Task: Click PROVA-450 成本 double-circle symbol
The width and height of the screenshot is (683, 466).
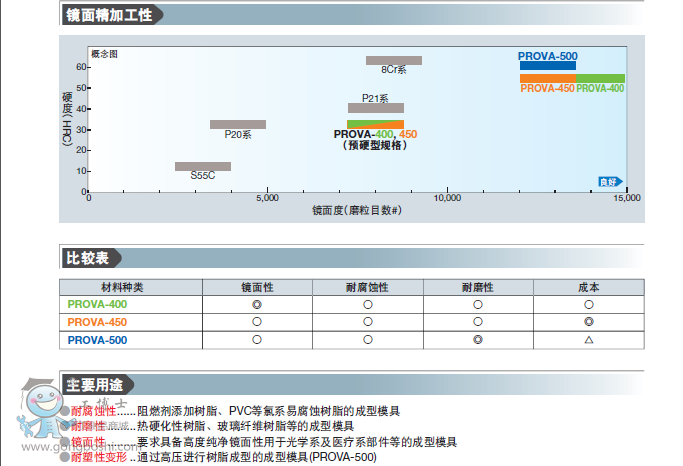Action: (x=589, y=321)
